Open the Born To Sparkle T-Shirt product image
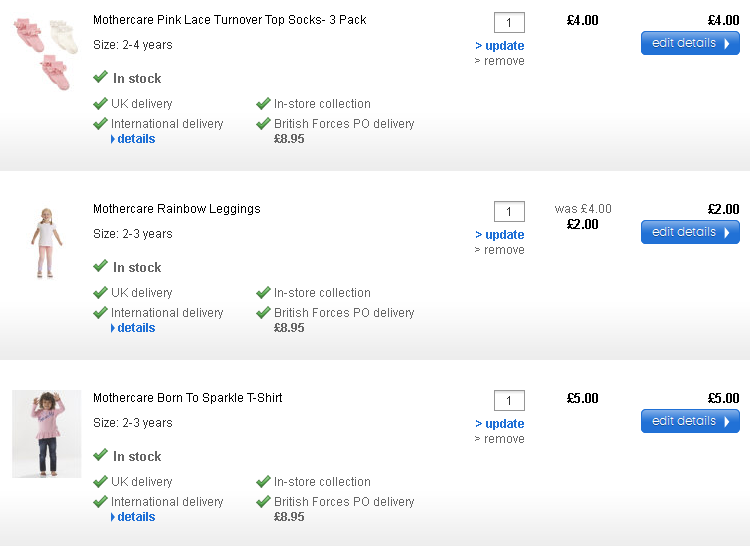This screenshot has width=750, height=546. [46, 434]
